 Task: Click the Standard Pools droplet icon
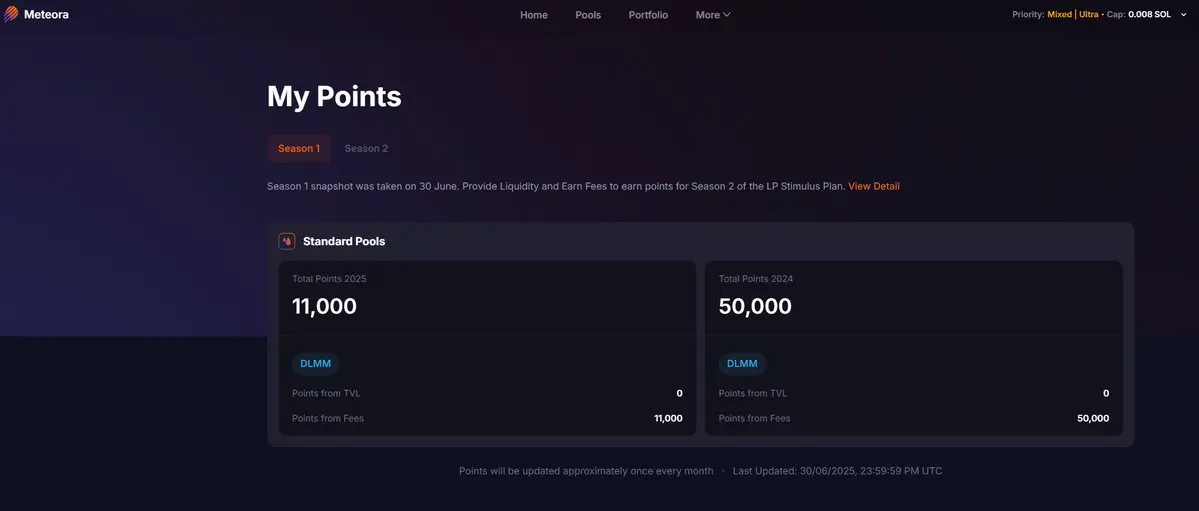(287, 241)
